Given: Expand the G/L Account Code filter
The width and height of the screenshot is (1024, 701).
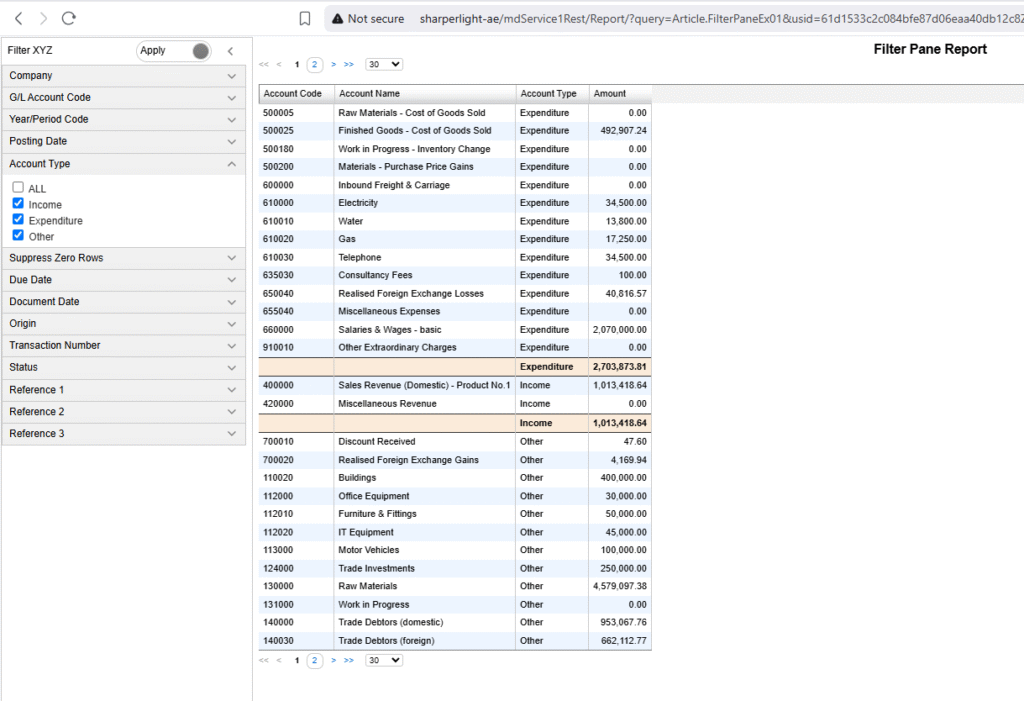Looking at the screenshot, I should pos(124,97).
